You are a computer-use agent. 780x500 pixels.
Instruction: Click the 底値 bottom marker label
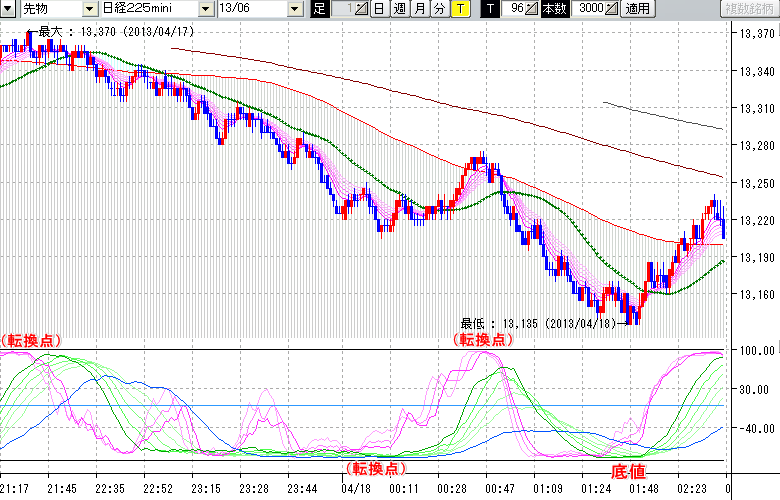point(627,470)
